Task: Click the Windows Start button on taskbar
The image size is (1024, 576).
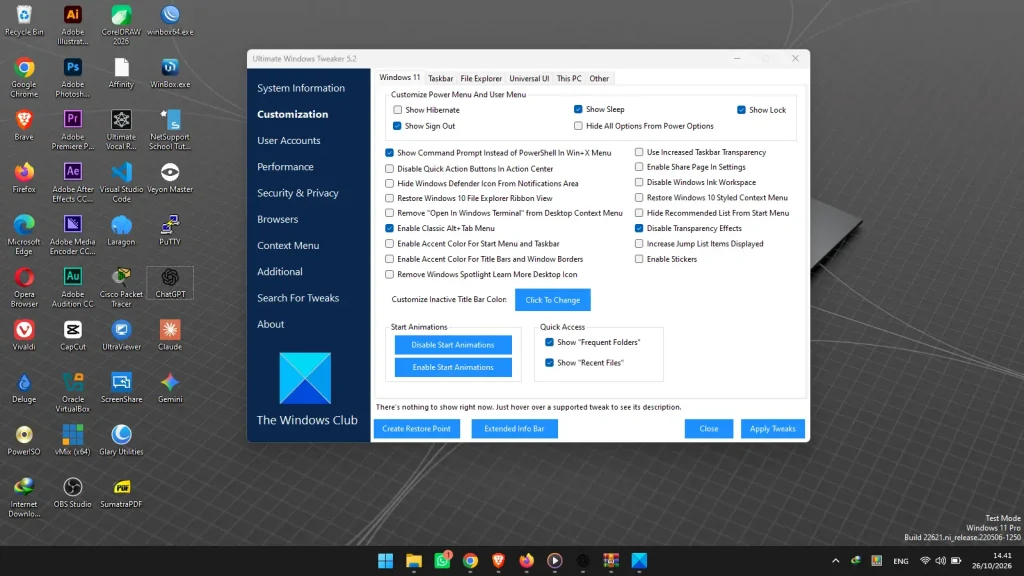Action: (x=385, y=560)
